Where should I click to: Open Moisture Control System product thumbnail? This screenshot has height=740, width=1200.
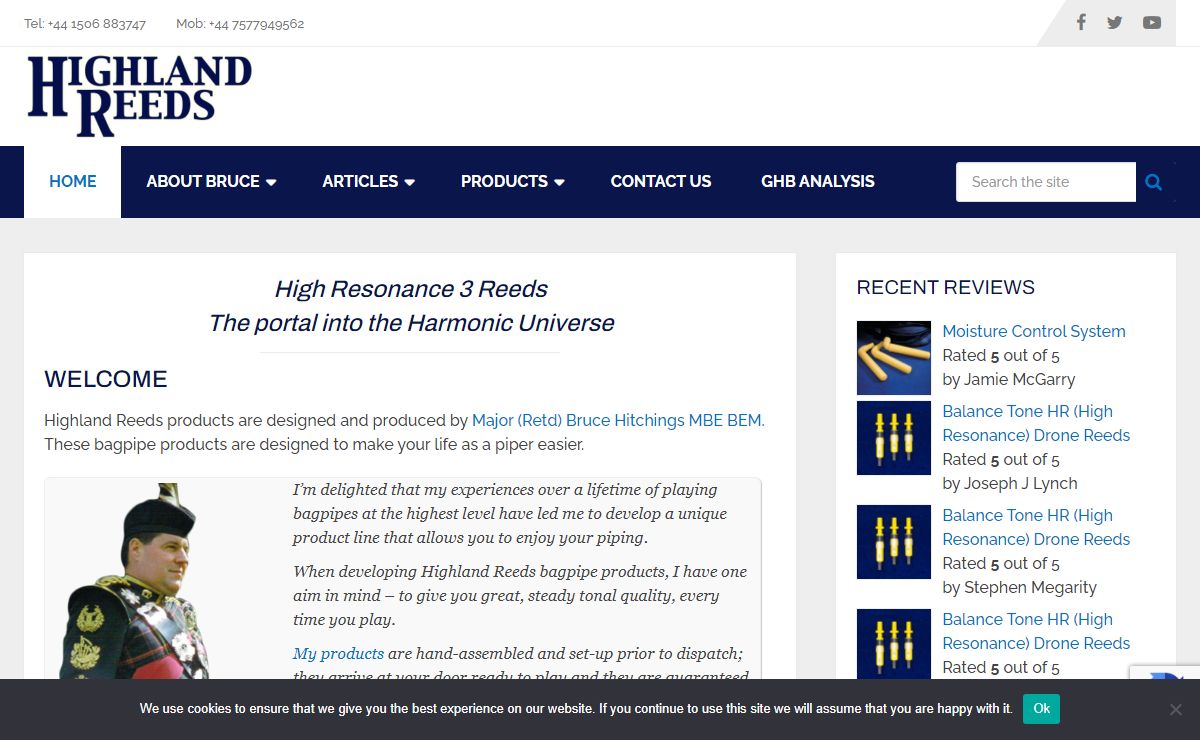tap(894, 358)
